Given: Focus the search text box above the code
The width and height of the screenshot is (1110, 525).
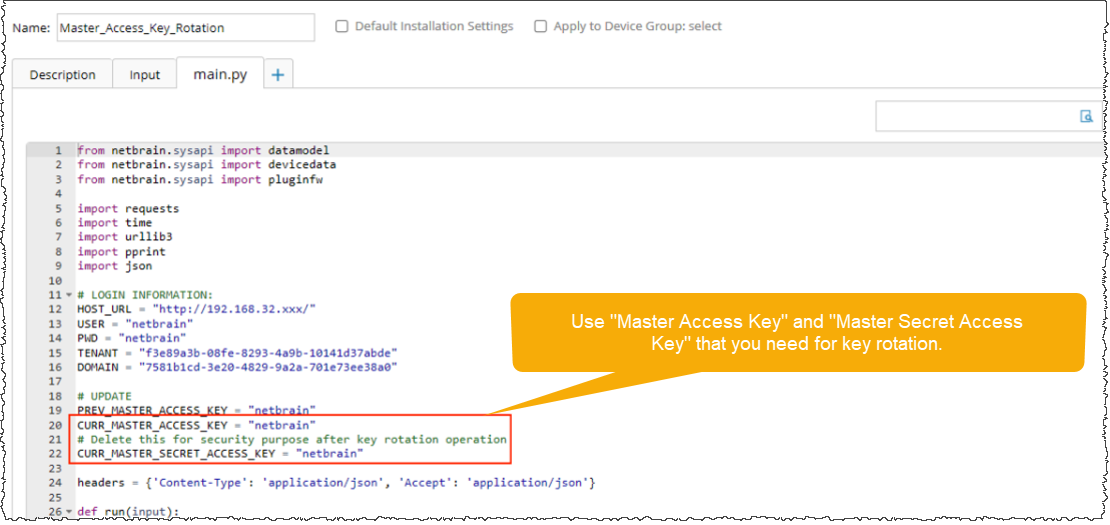Looking at the screenshot, I should [975, 116].
